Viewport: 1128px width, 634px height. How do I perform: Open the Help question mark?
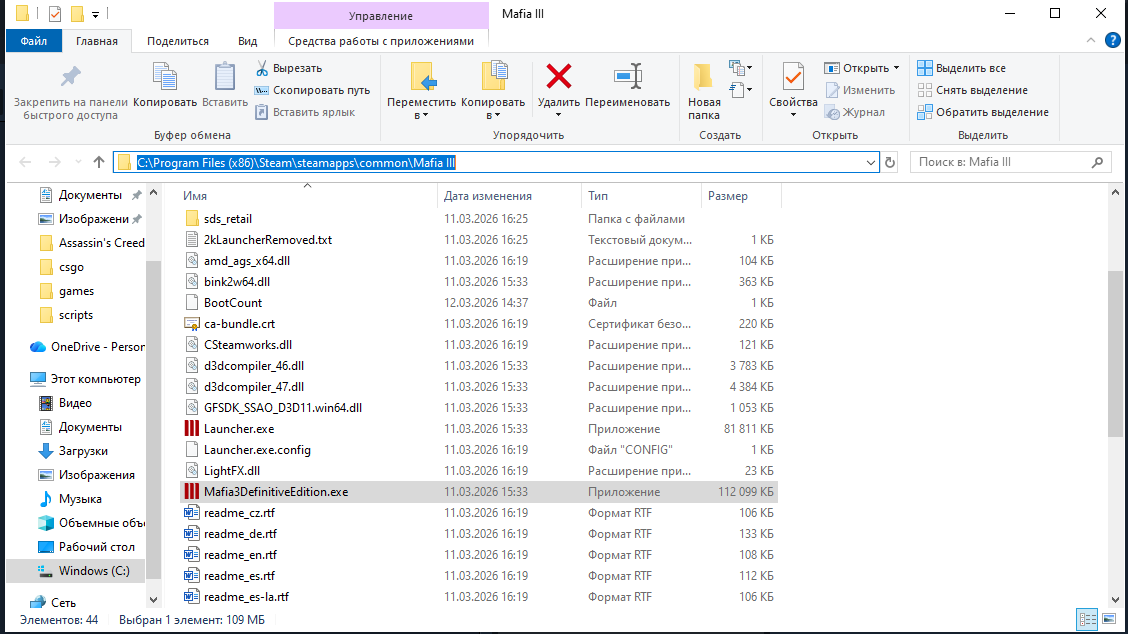[x=1112, y=41]
